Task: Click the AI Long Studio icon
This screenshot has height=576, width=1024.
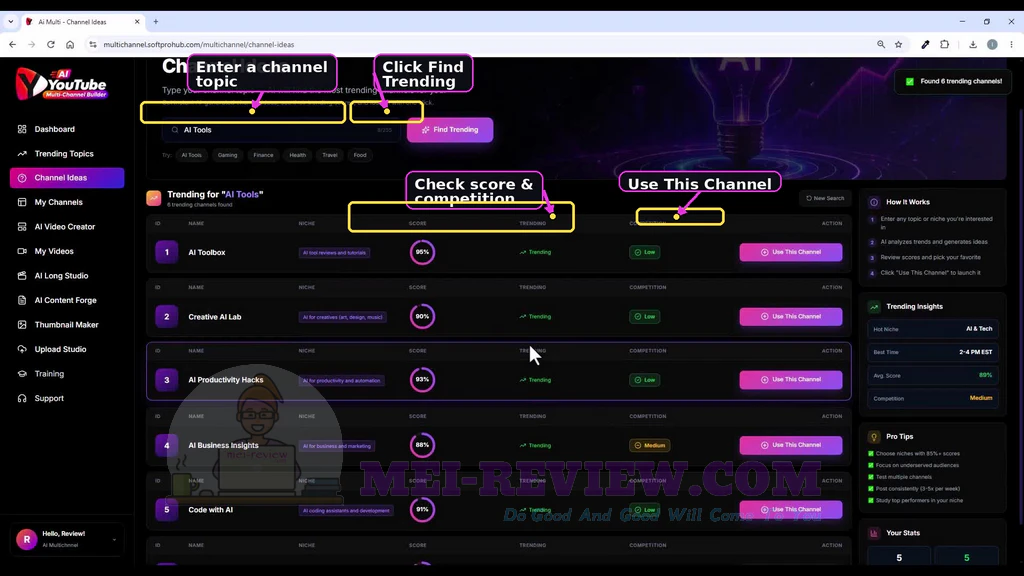Action: click(x=22, y=276)
